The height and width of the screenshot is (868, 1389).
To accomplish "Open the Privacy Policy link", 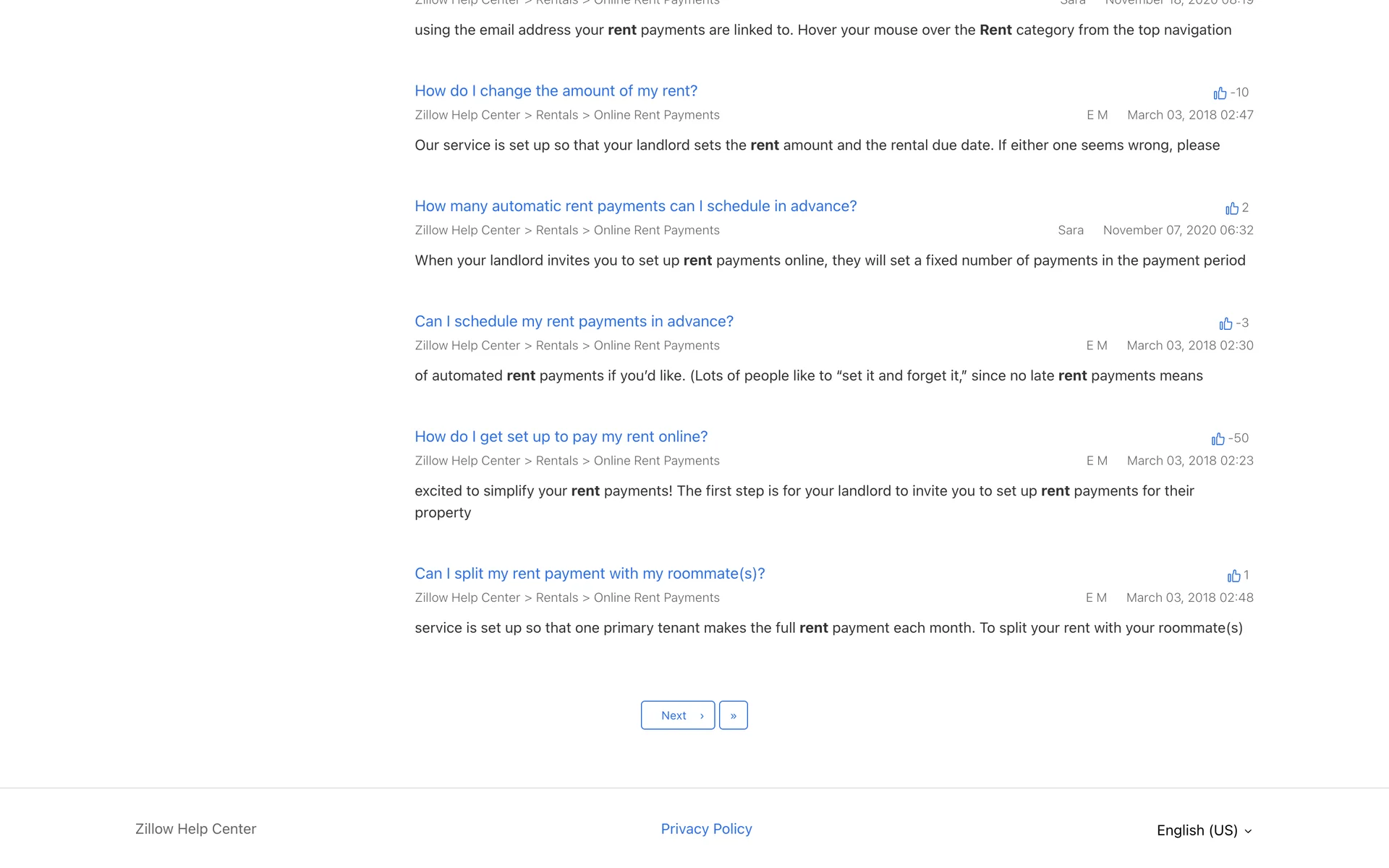I will pos(706,829).
